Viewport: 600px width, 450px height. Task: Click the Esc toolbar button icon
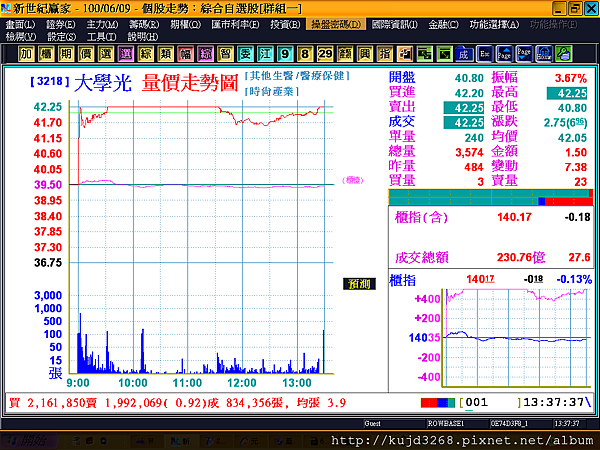(484, 54)
